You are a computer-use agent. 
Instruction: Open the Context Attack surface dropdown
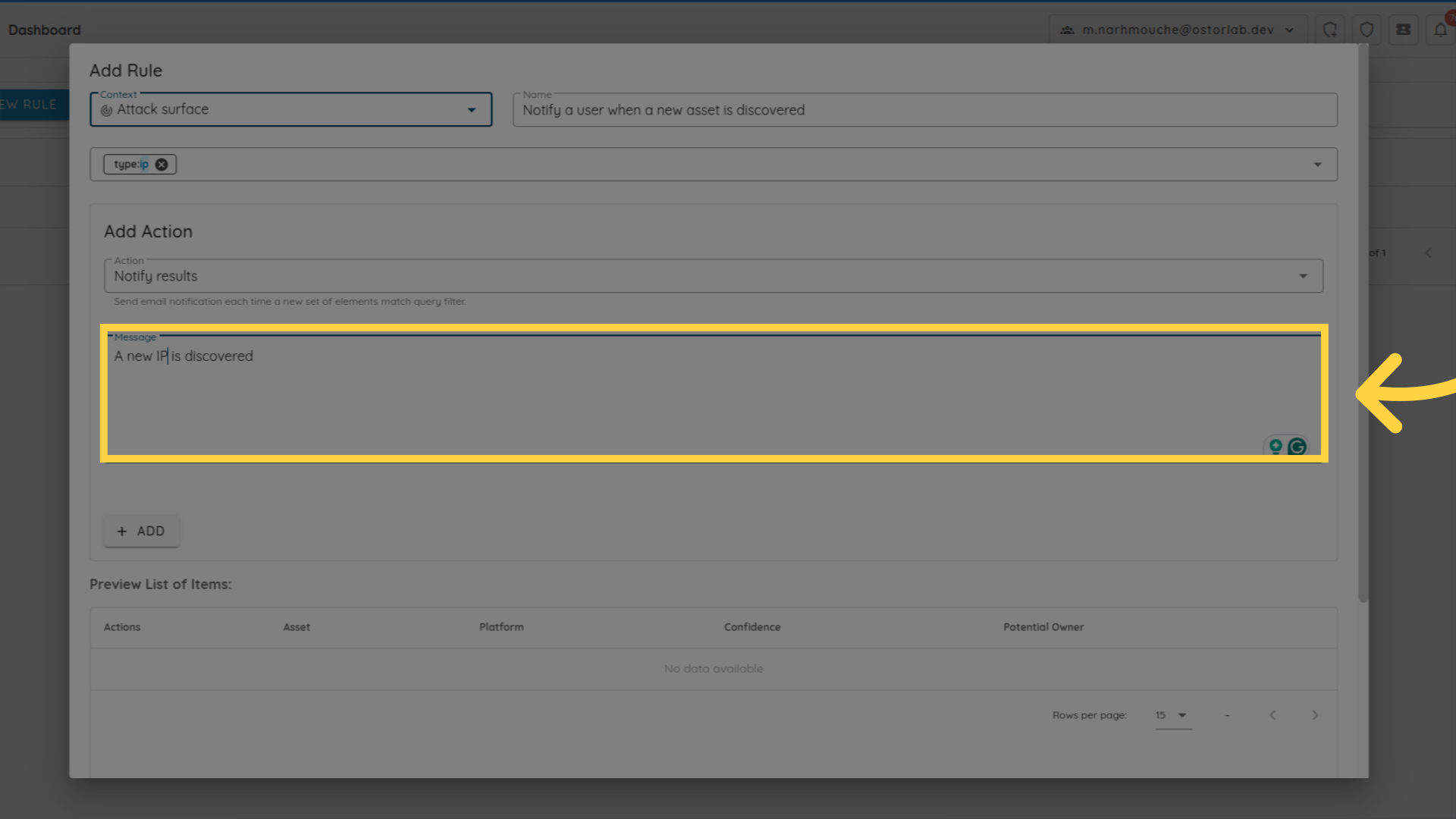pos(290,110)
